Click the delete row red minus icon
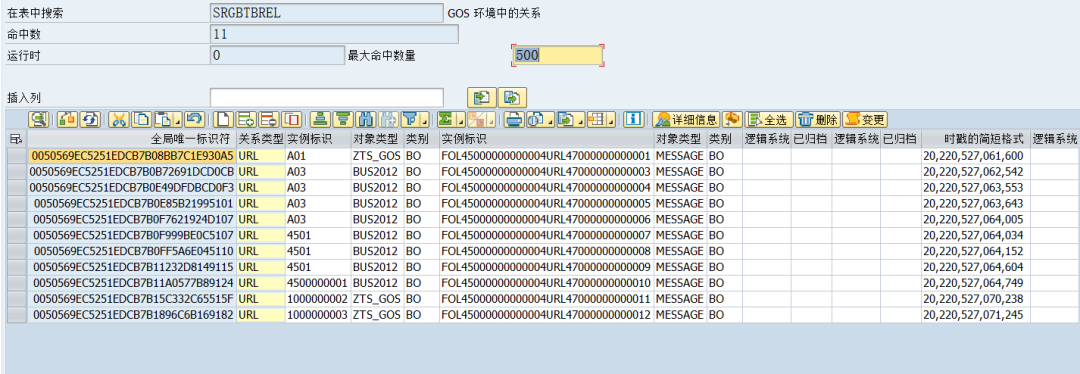The image size is (1080, 374). pyautogui.click(x=269, y=119)
